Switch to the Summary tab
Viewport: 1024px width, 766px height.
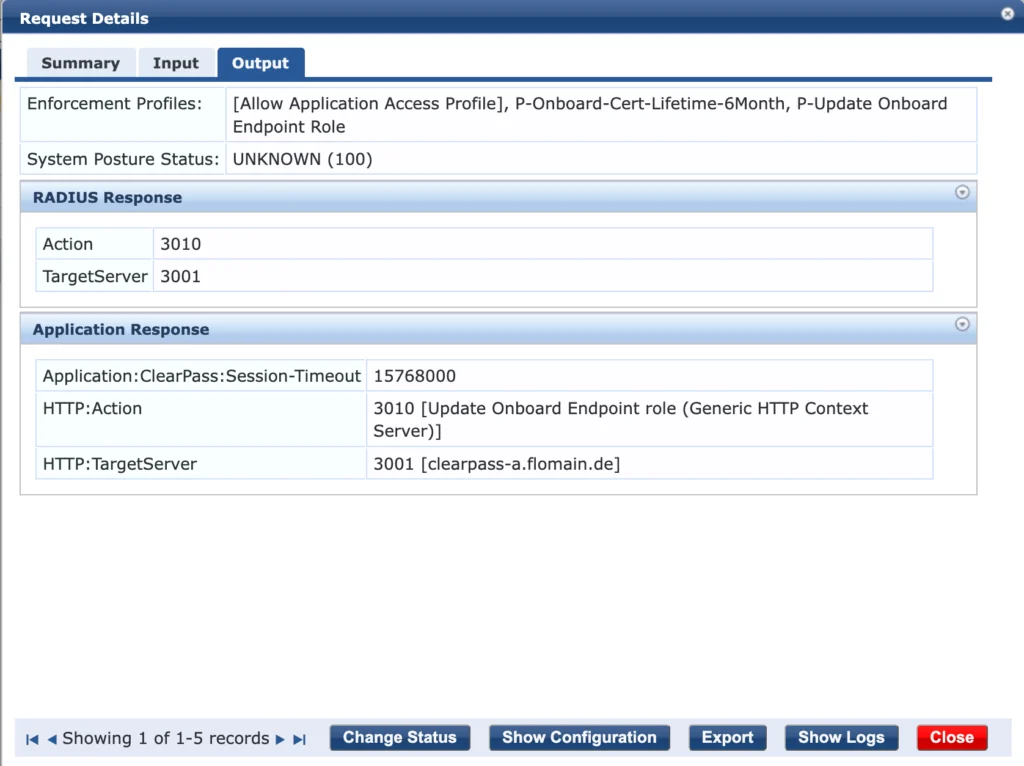(80, 62)
